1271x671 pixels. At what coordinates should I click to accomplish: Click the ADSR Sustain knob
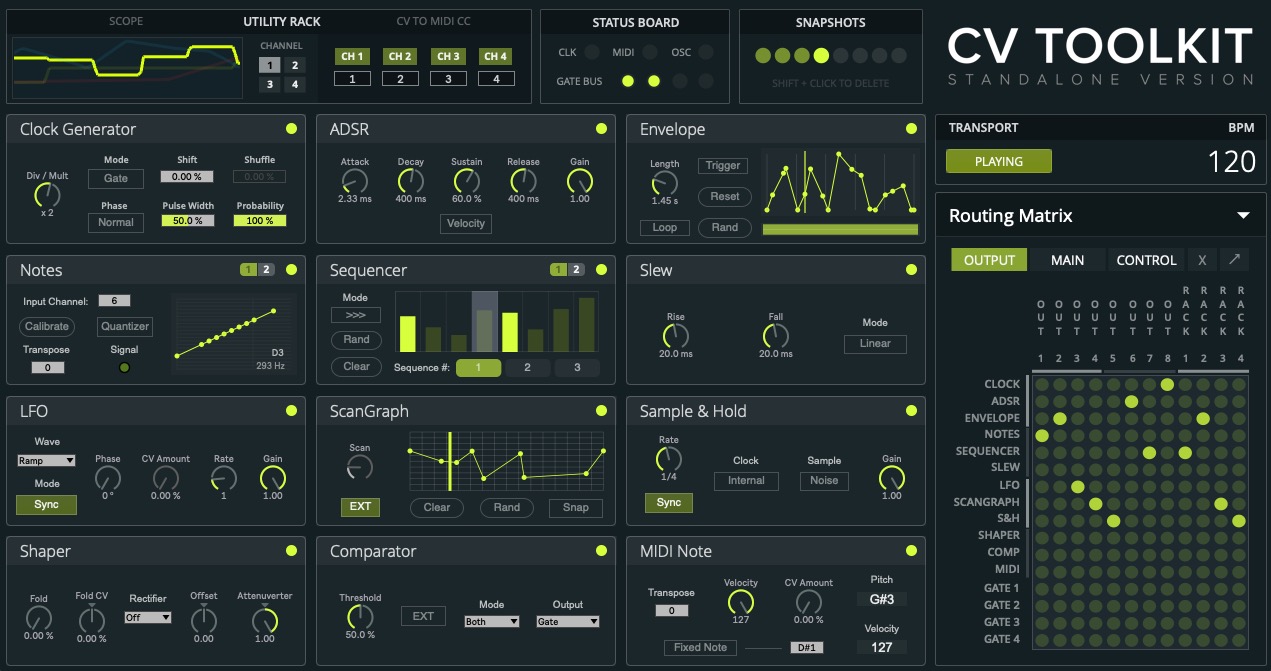[466, 181]
